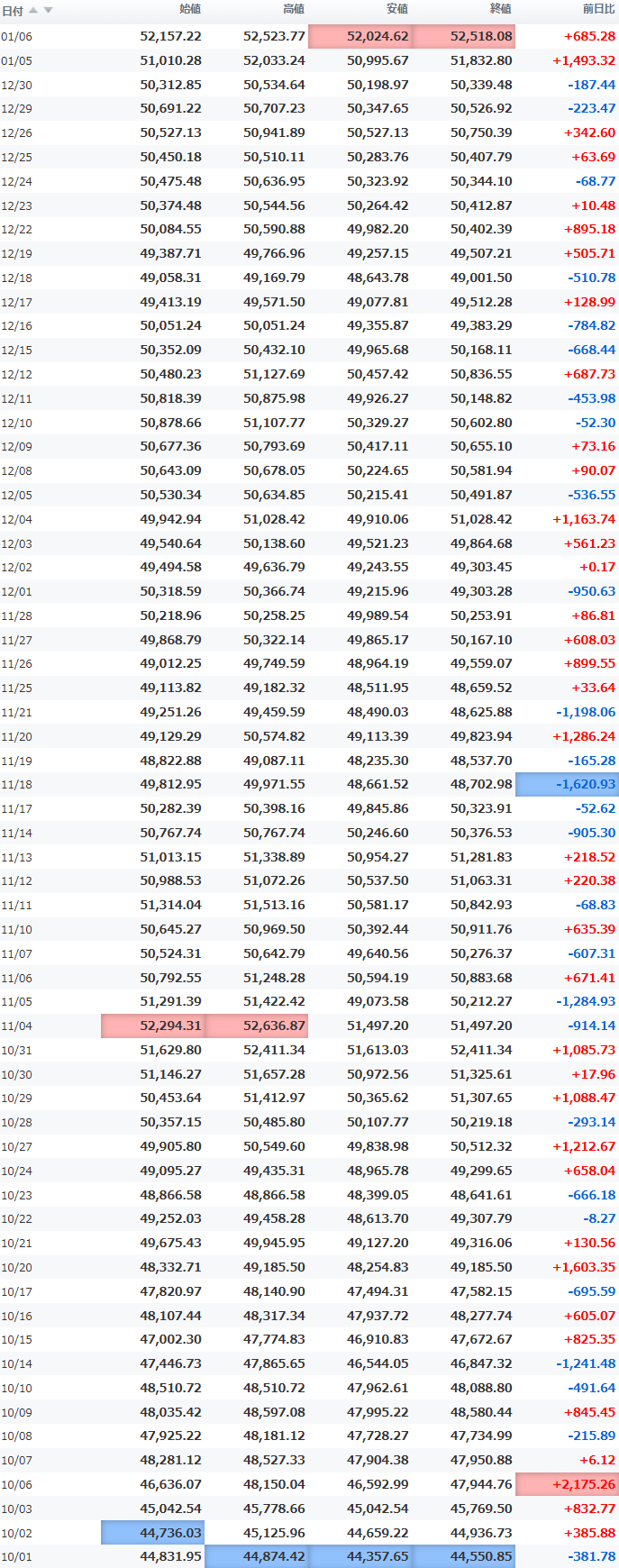Image resolution: width=619 pixels, height=1568 pixels.
Task: Select the date cell 11/20
Action: (16, 737)
